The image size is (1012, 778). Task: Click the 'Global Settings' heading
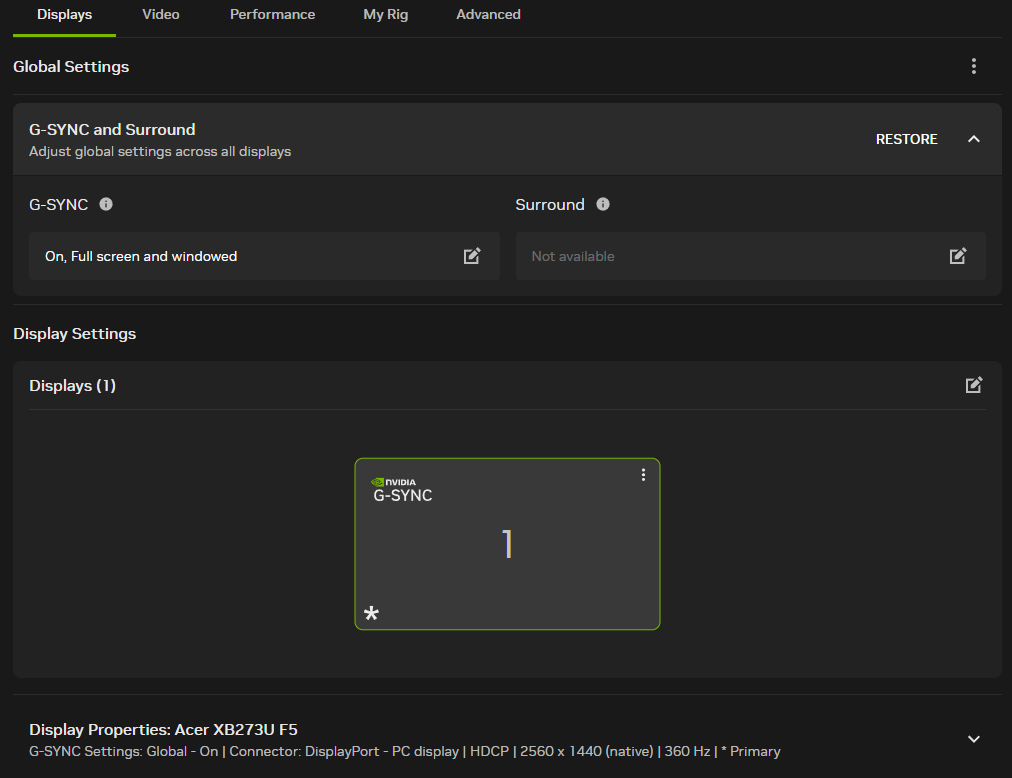71,67
